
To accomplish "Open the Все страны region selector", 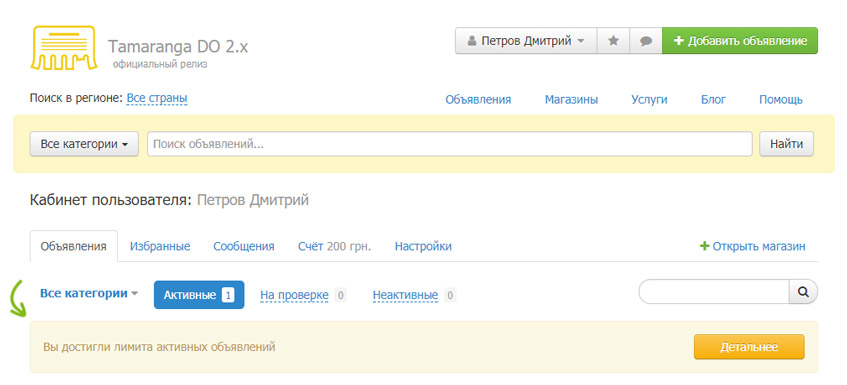I will click(157, 99).
